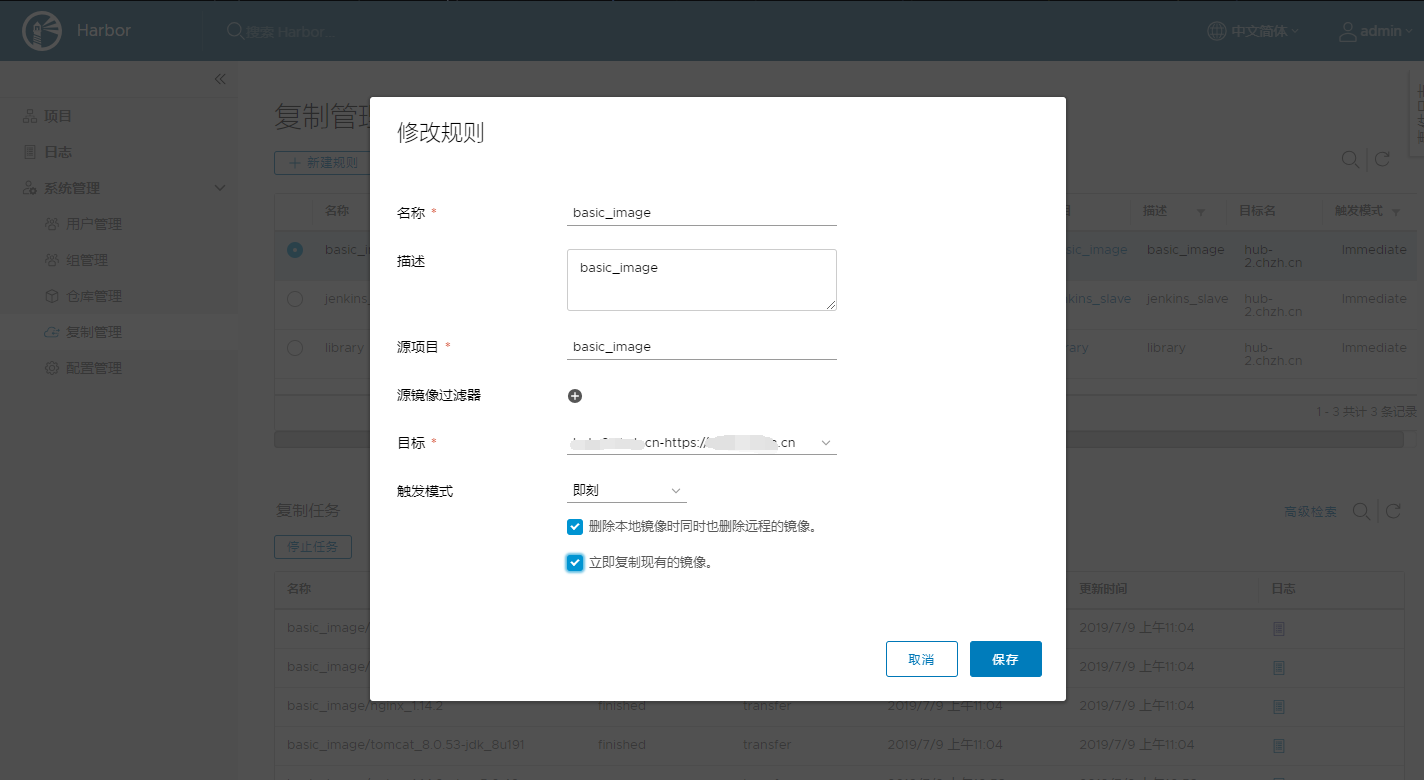Click search icon in 复制任务 section

tap(1361, 511)
